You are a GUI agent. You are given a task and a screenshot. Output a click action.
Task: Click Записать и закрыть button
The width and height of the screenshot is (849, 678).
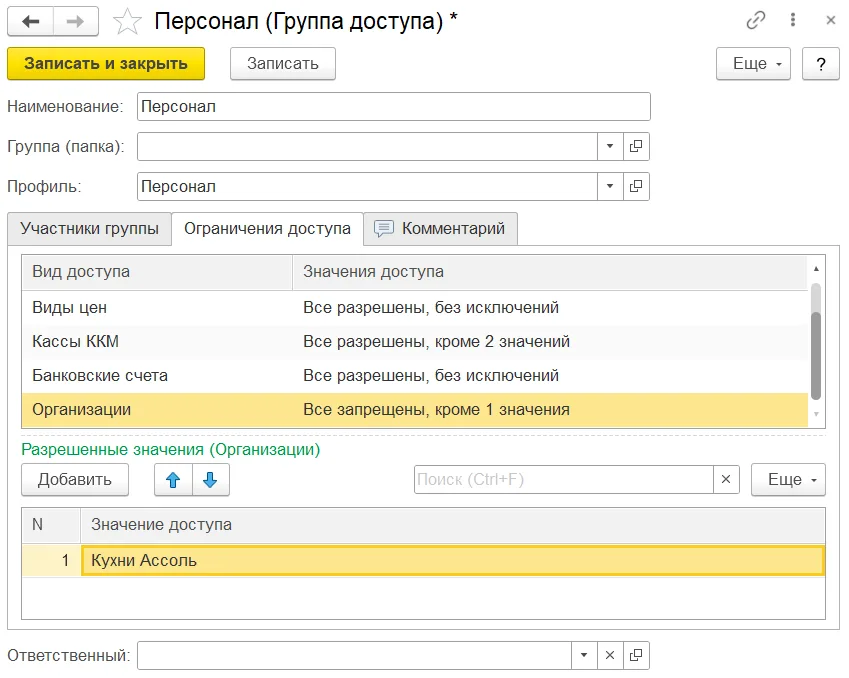[x=106, y=64]
